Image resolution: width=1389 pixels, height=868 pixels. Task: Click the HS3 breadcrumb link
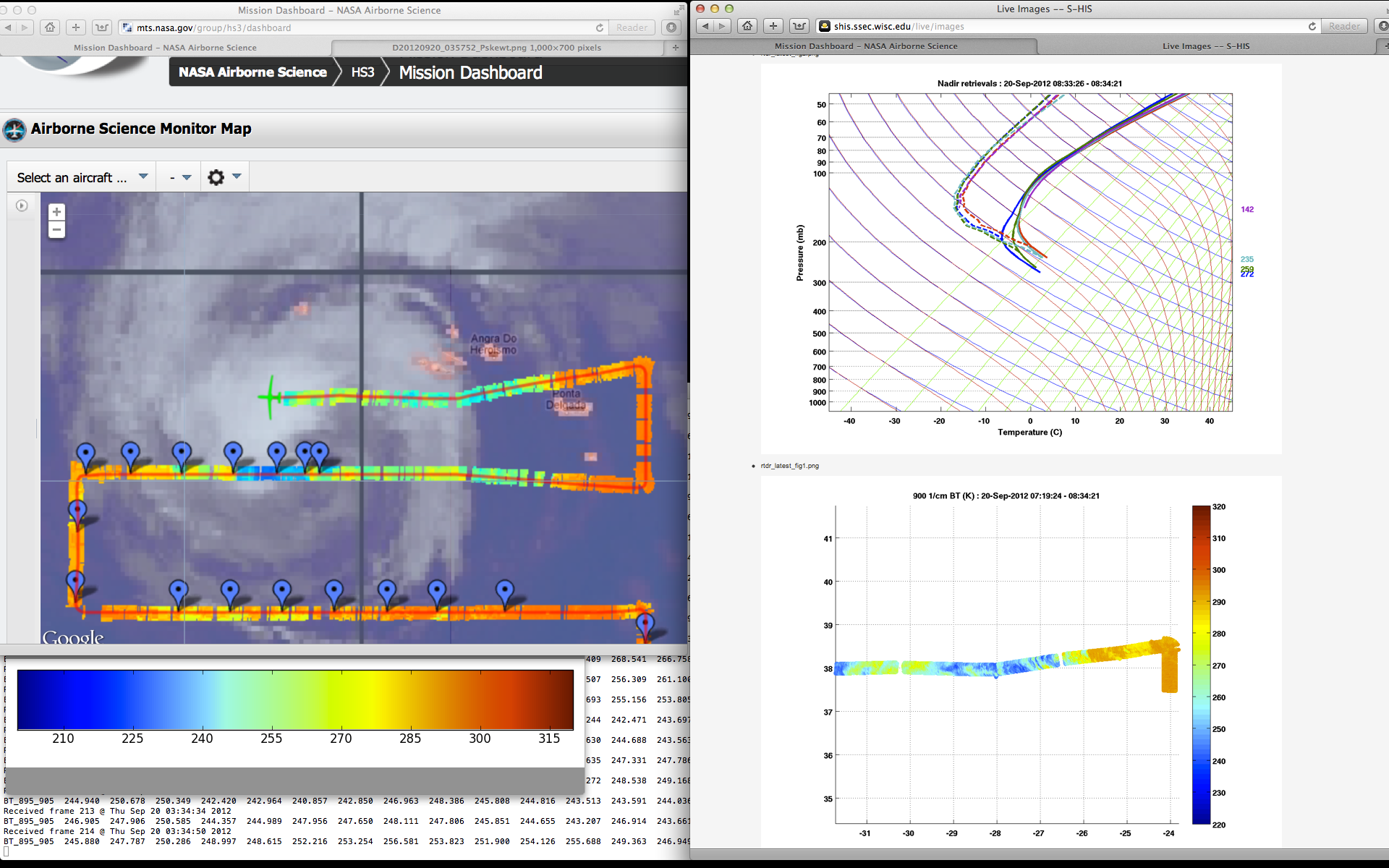(362, 72)
